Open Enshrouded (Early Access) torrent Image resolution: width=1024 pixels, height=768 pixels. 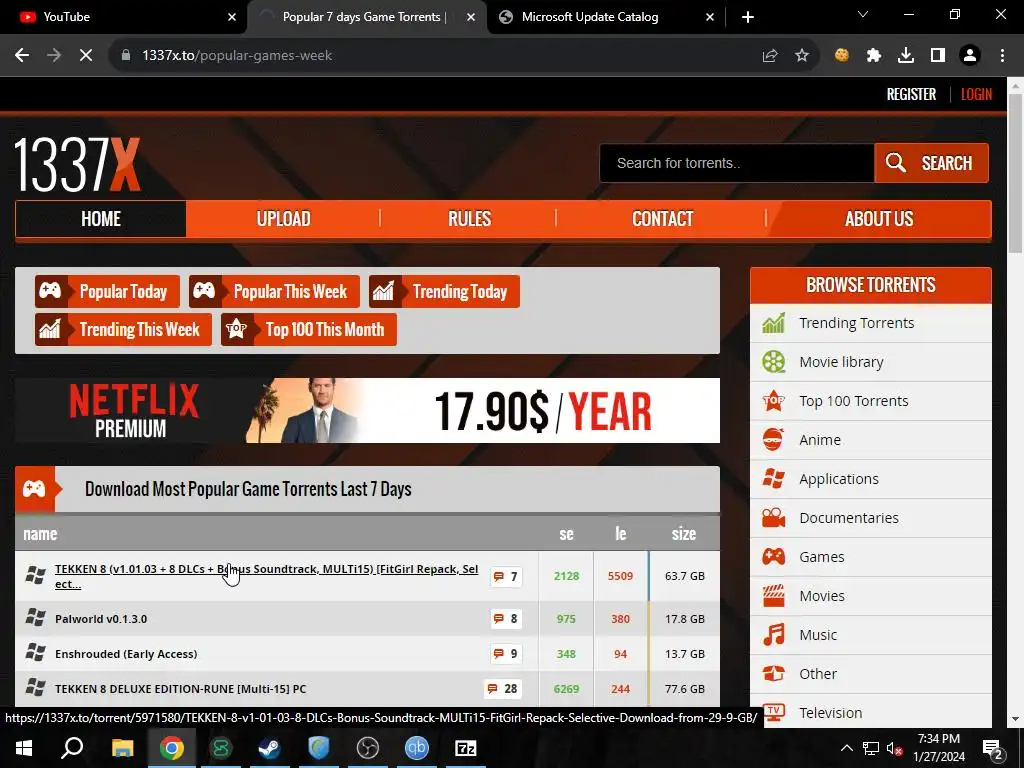pyautogui.click(x=126, y=654)
